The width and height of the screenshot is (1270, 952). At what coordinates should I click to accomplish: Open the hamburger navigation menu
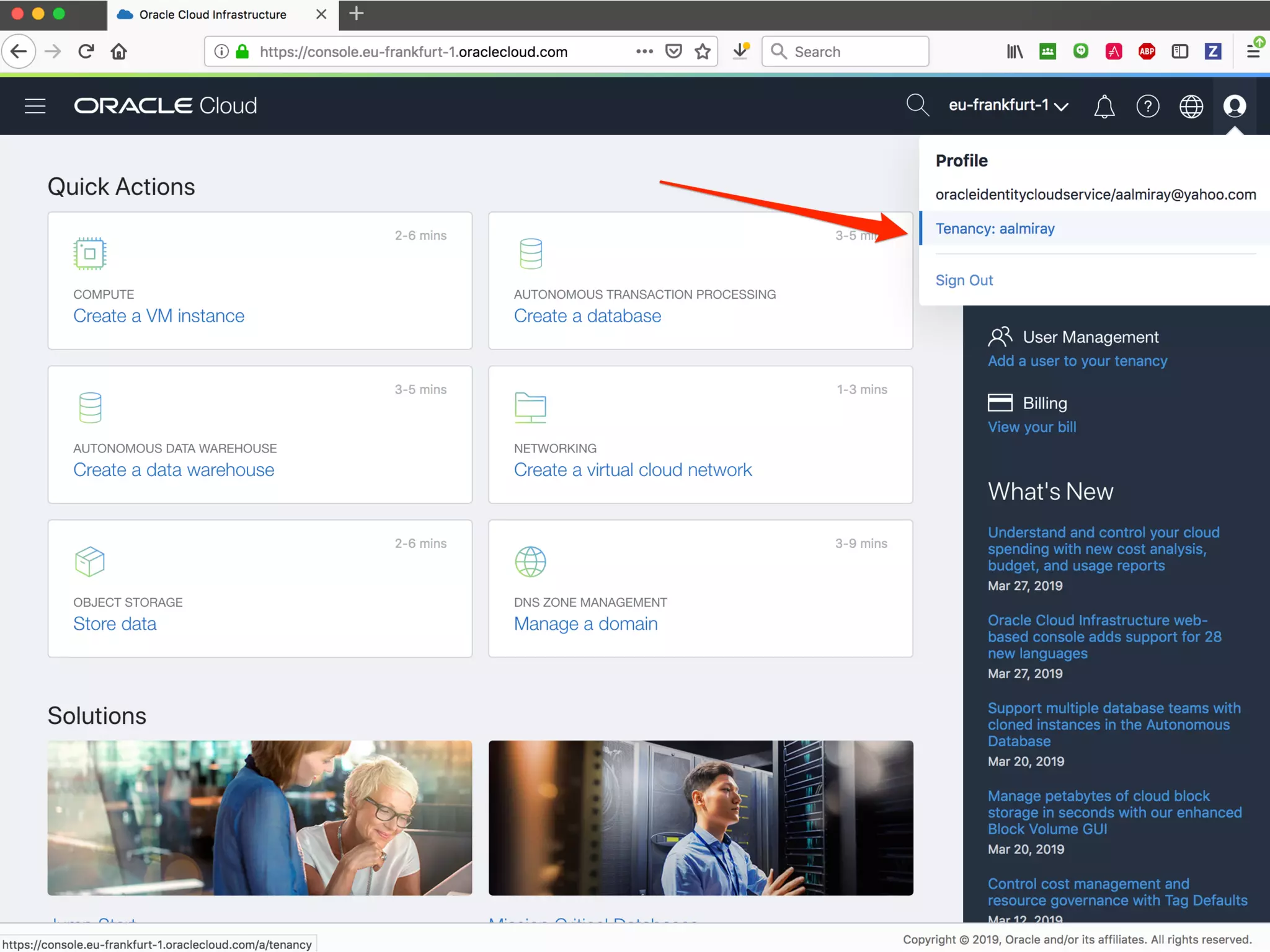pos(35,106)
